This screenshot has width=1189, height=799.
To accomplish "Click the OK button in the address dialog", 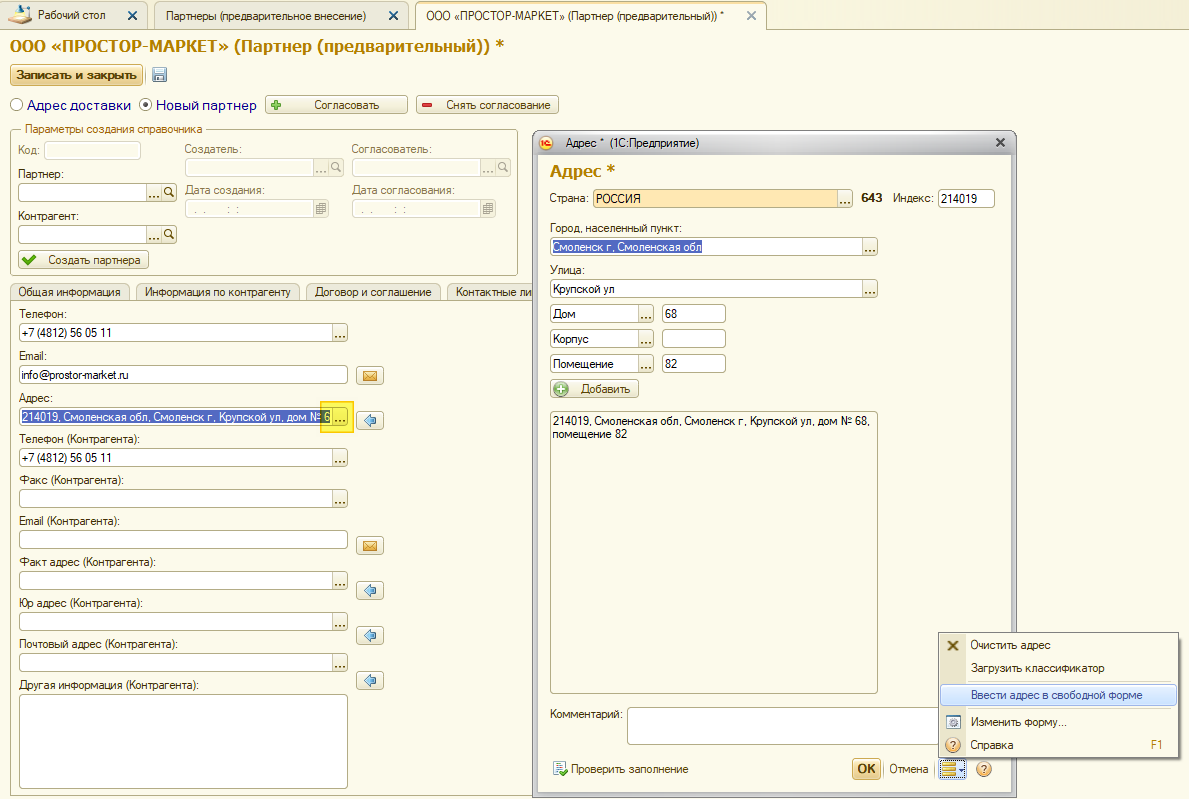I will (866, 769).
